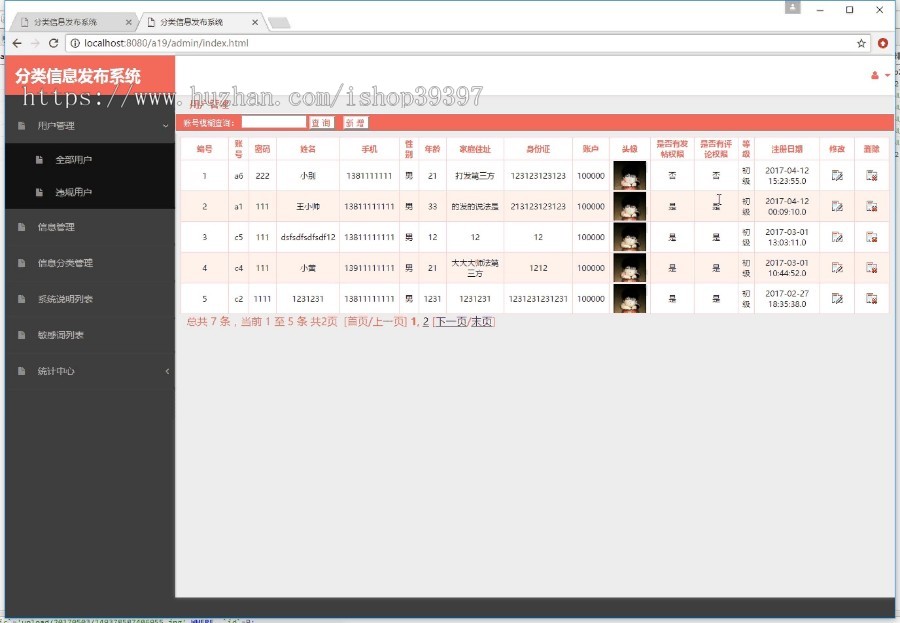Click the 分类信息发布系统 site title
Viewport: 900px width, 623px height.
78,76
